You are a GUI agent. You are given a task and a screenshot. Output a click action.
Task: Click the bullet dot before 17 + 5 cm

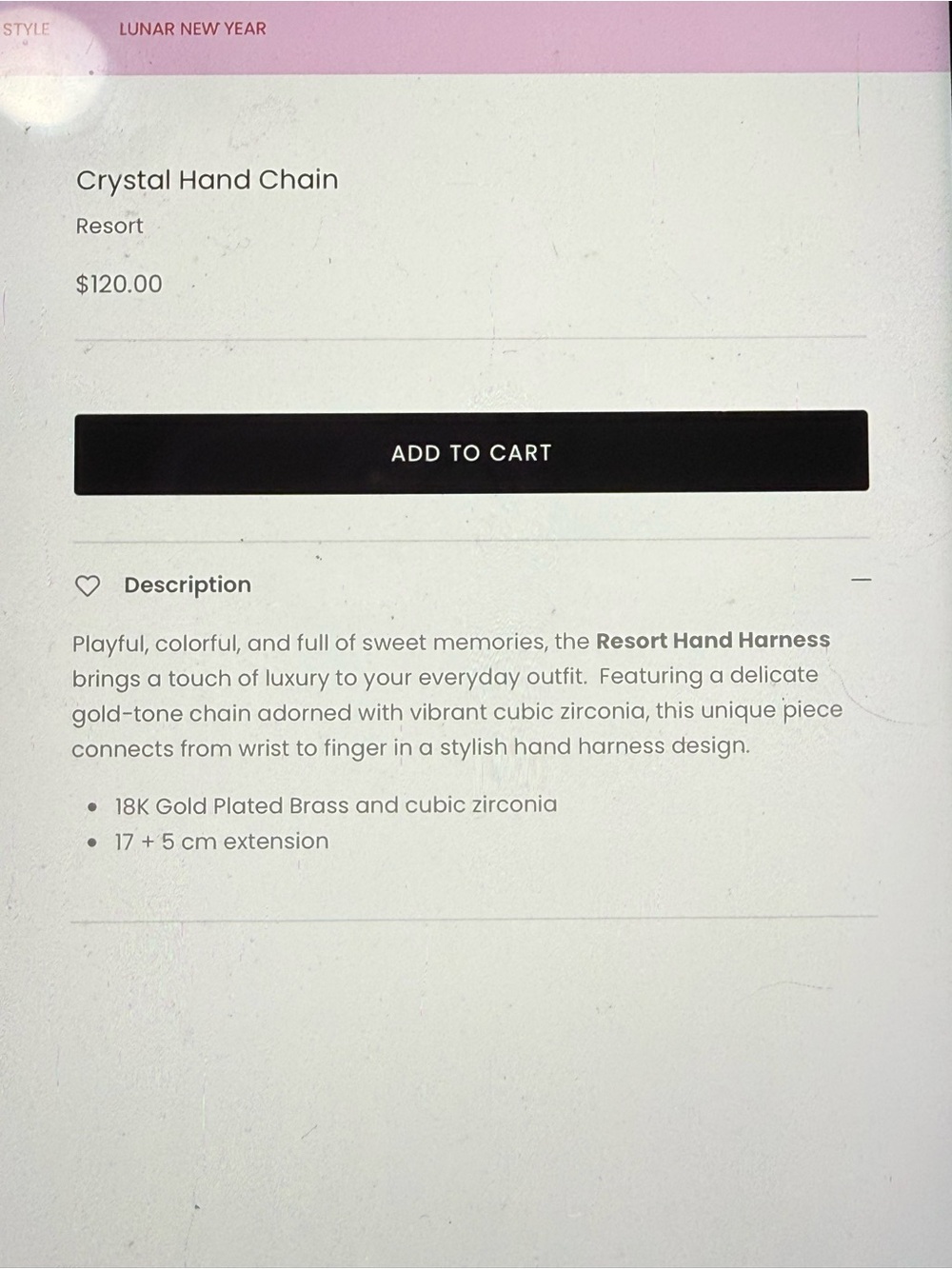click(x=92, y=843)
